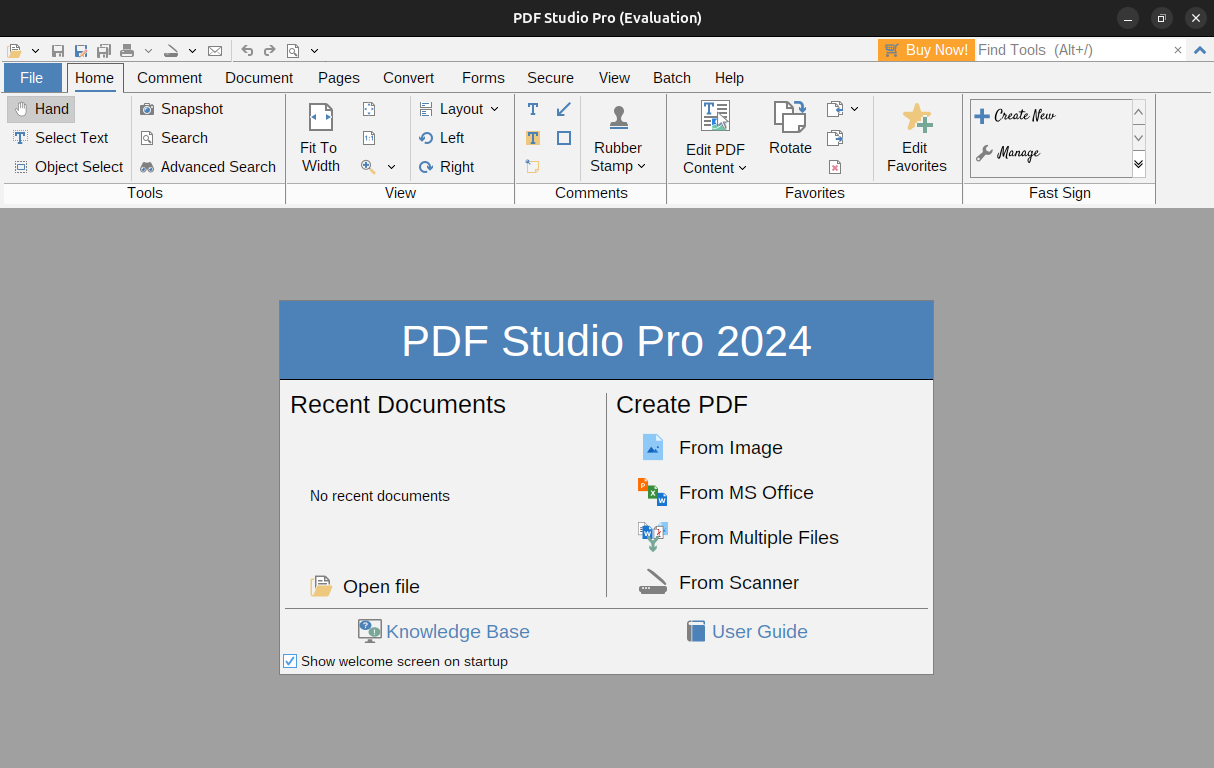Switch to the Pages tab
This screenshot has width=1214, height=768.
point(339,78)
